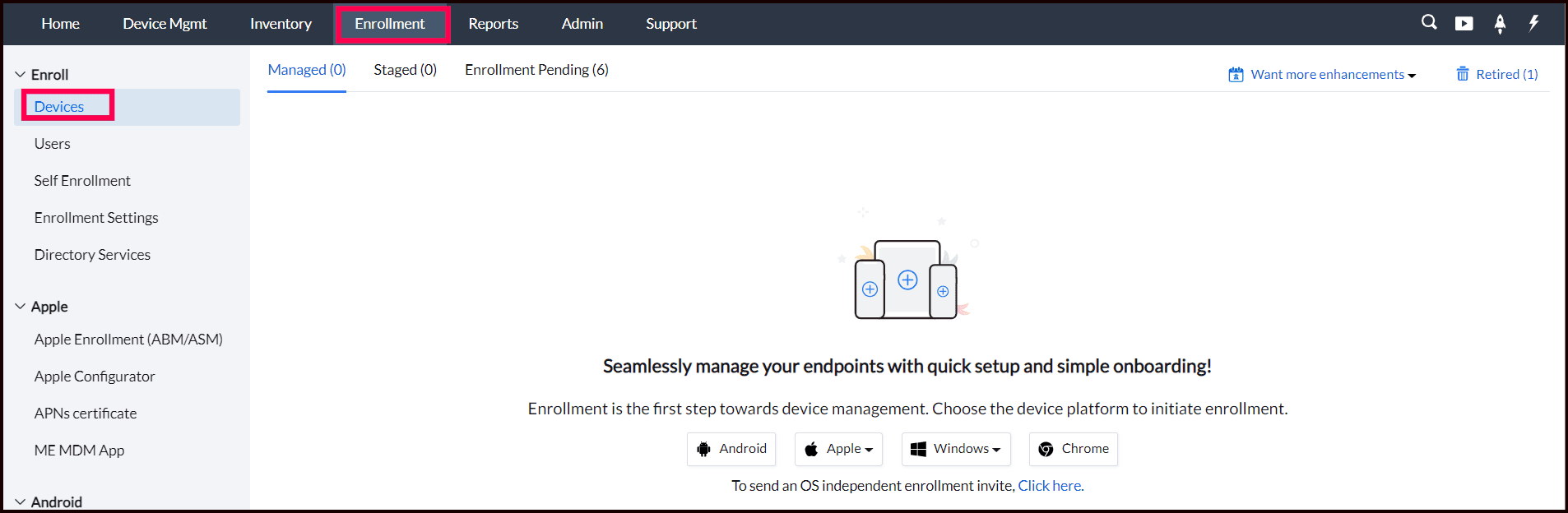Open the Apple platform dropdown
Image resolution: width=1568 pixels, height=513 pixels.
(x=838, y=449)
